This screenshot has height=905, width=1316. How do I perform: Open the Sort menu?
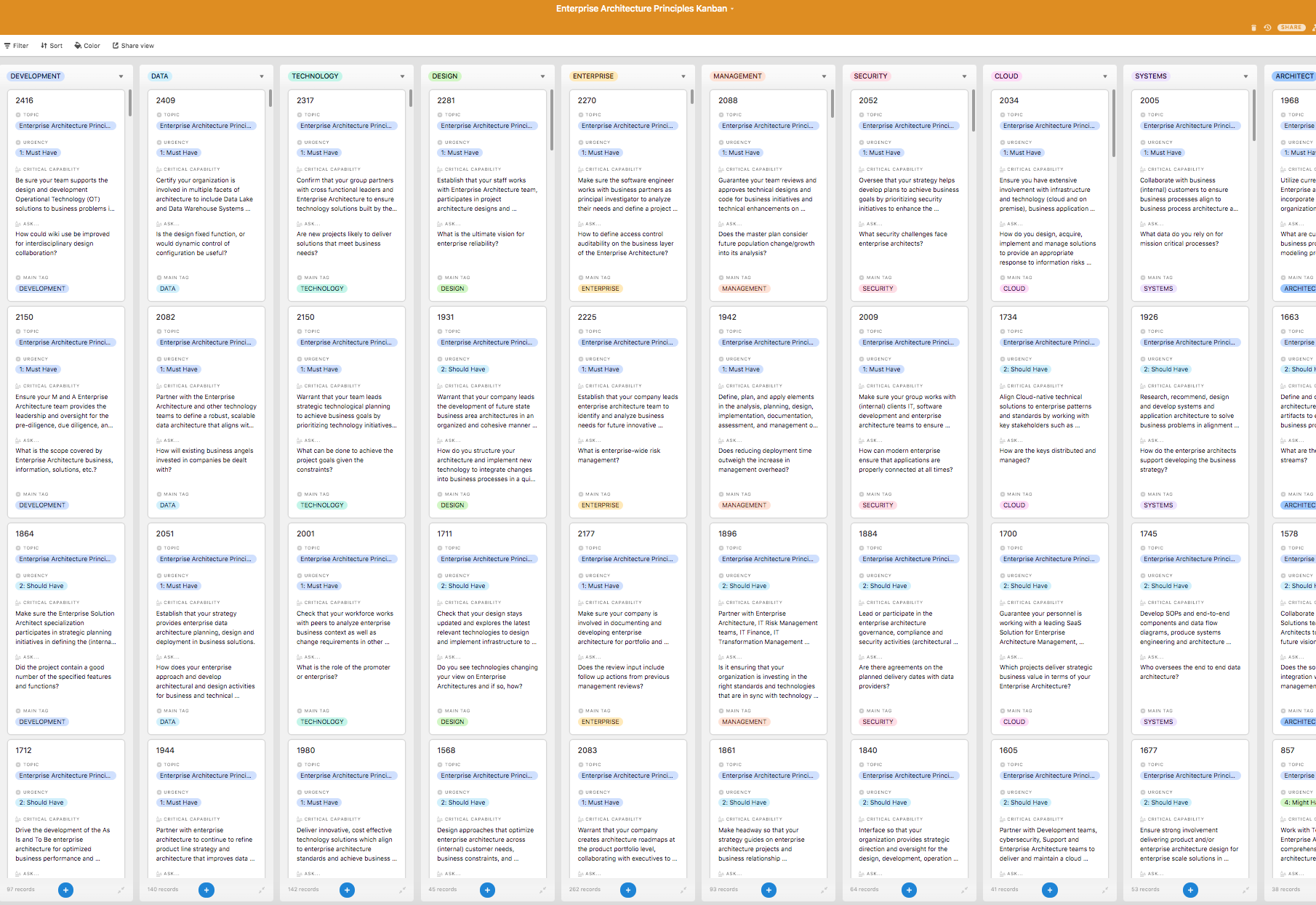pyautogui.click(x=52, y=46)
